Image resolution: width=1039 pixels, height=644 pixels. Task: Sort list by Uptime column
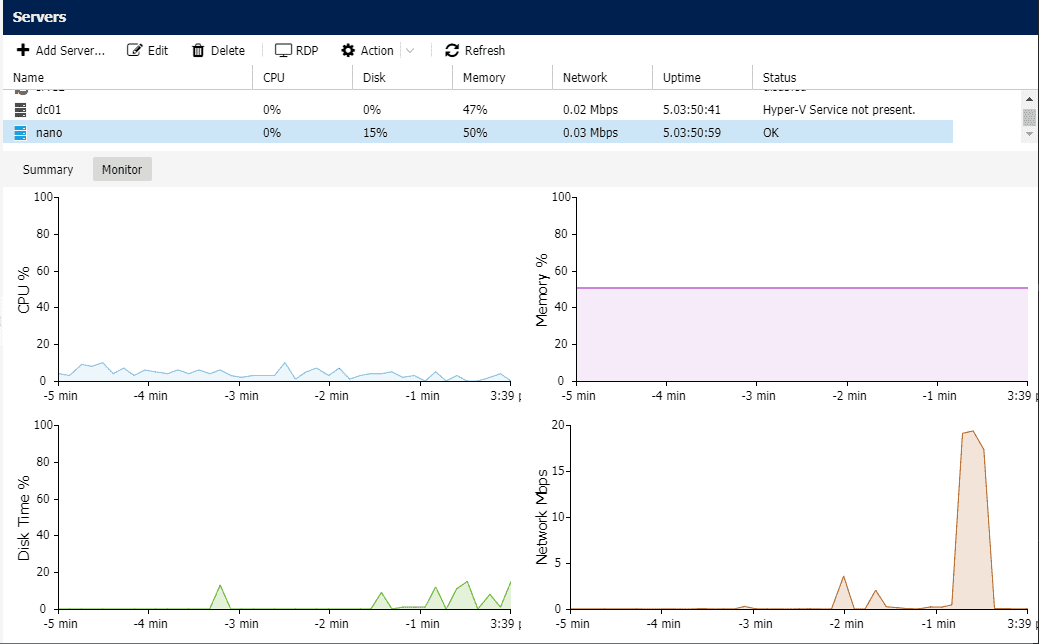682,77
